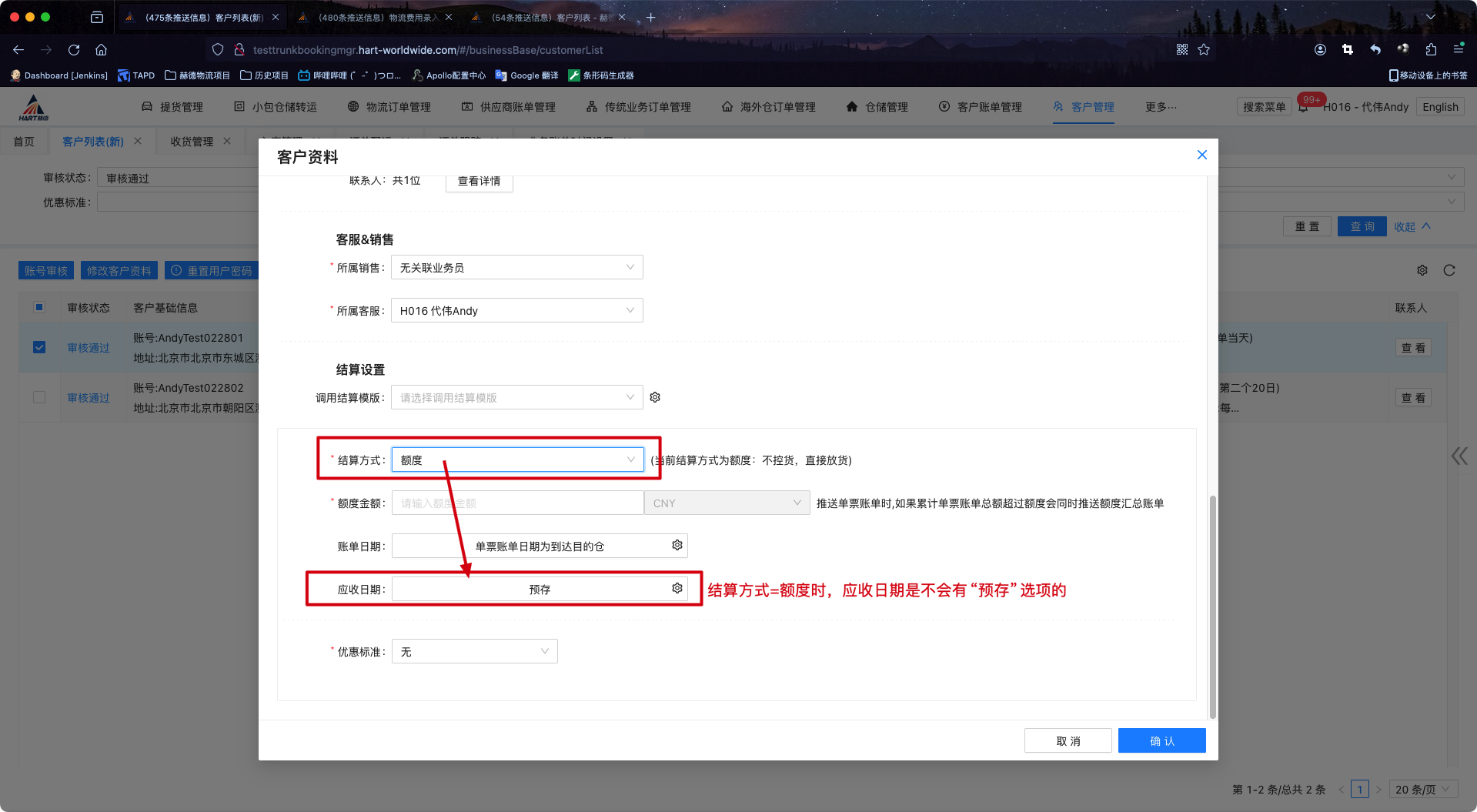Click the gear icon beside 账单日期
The width and height of the screenshot is (1477, 812).
pyautogui.click(x=677, y=545)
